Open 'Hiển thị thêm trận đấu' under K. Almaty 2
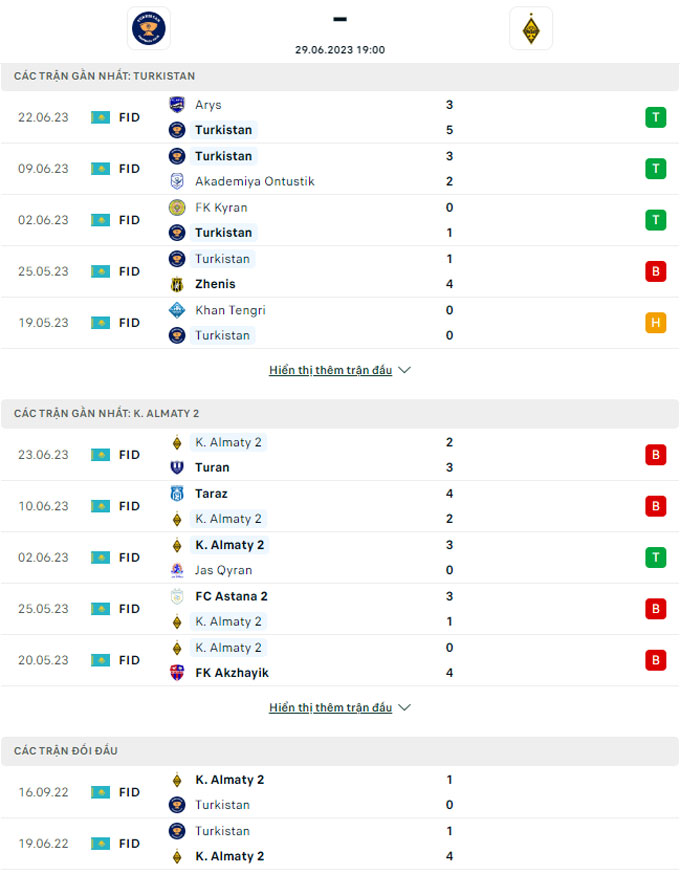The width and height of the screenshot is (680, 874). 330,708
